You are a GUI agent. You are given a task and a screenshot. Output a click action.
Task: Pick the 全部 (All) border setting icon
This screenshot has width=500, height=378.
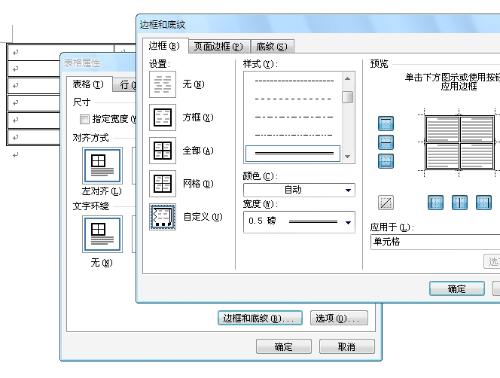click(162, 150)
